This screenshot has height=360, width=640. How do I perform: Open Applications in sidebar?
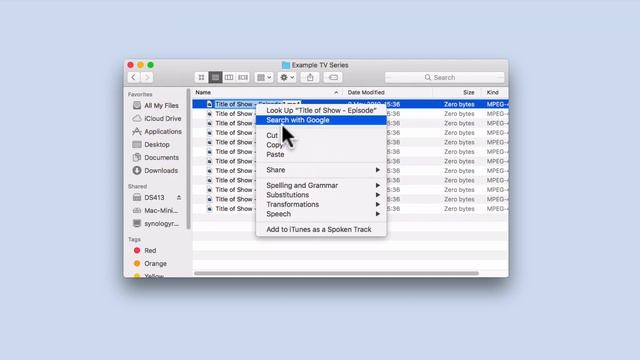point(157,131)
